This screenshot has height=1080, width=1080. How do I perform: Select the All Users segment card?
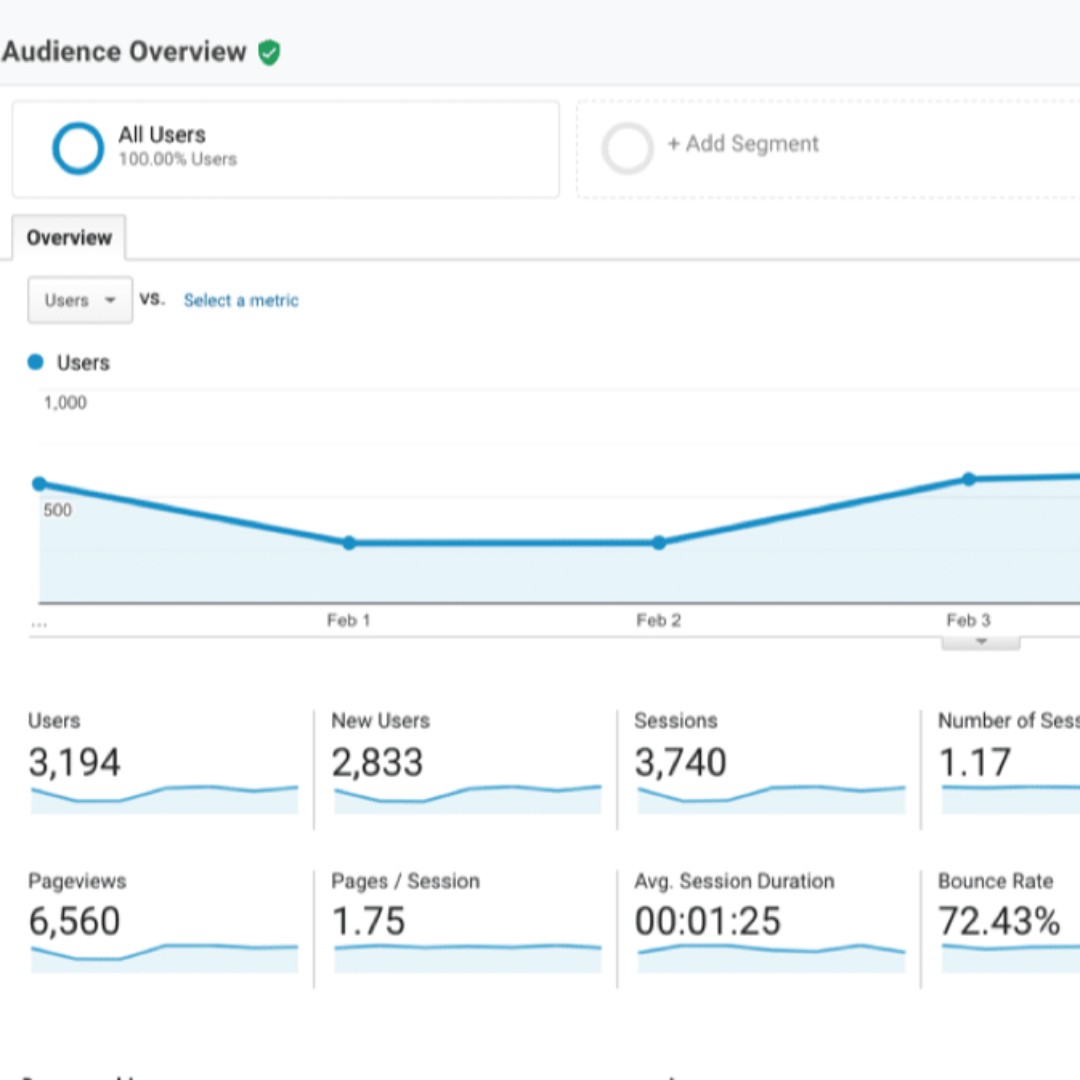click(286, 149)
